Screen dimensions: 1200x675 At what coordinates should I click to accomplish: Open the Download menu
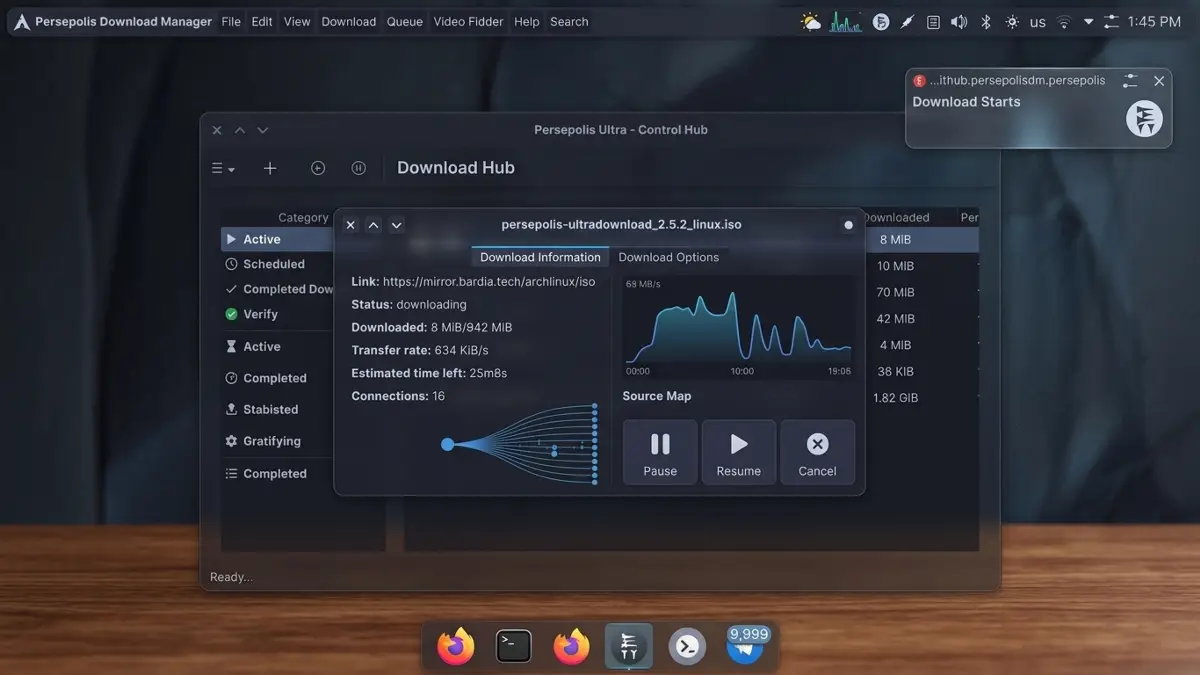349,21
